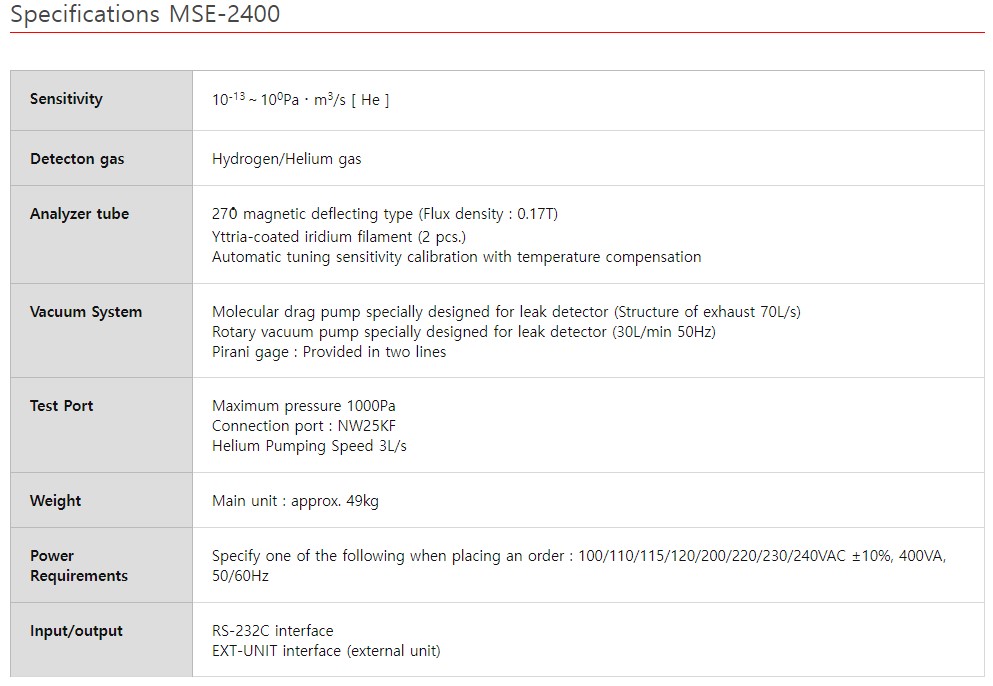Screen dimensions: 993x686
Task: Select the Sensitivity row label
Action: pyautogui.click(x=66, y=99)
